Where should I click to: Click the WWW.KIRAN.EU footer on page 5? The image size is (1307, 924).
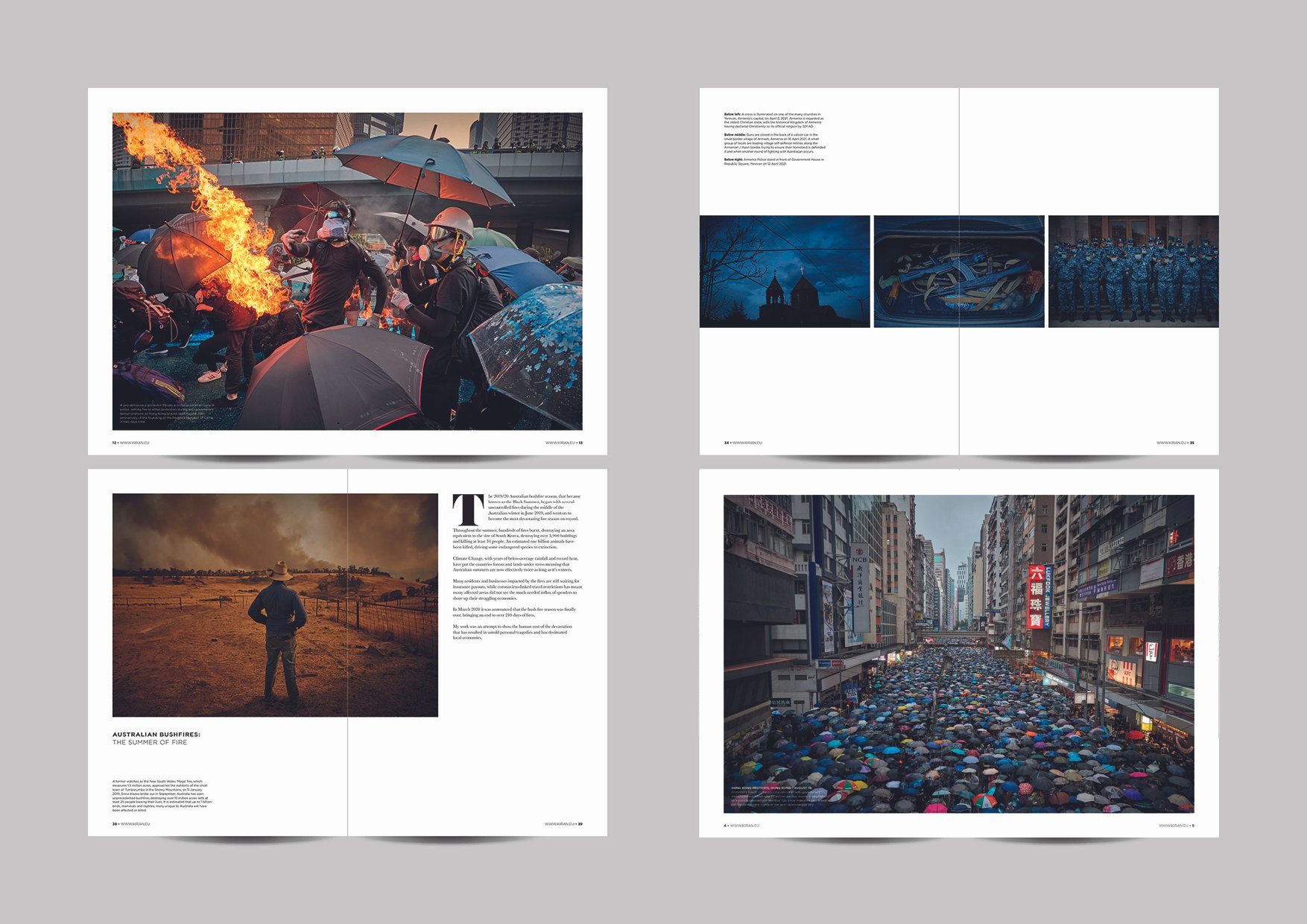(1174, 826)
